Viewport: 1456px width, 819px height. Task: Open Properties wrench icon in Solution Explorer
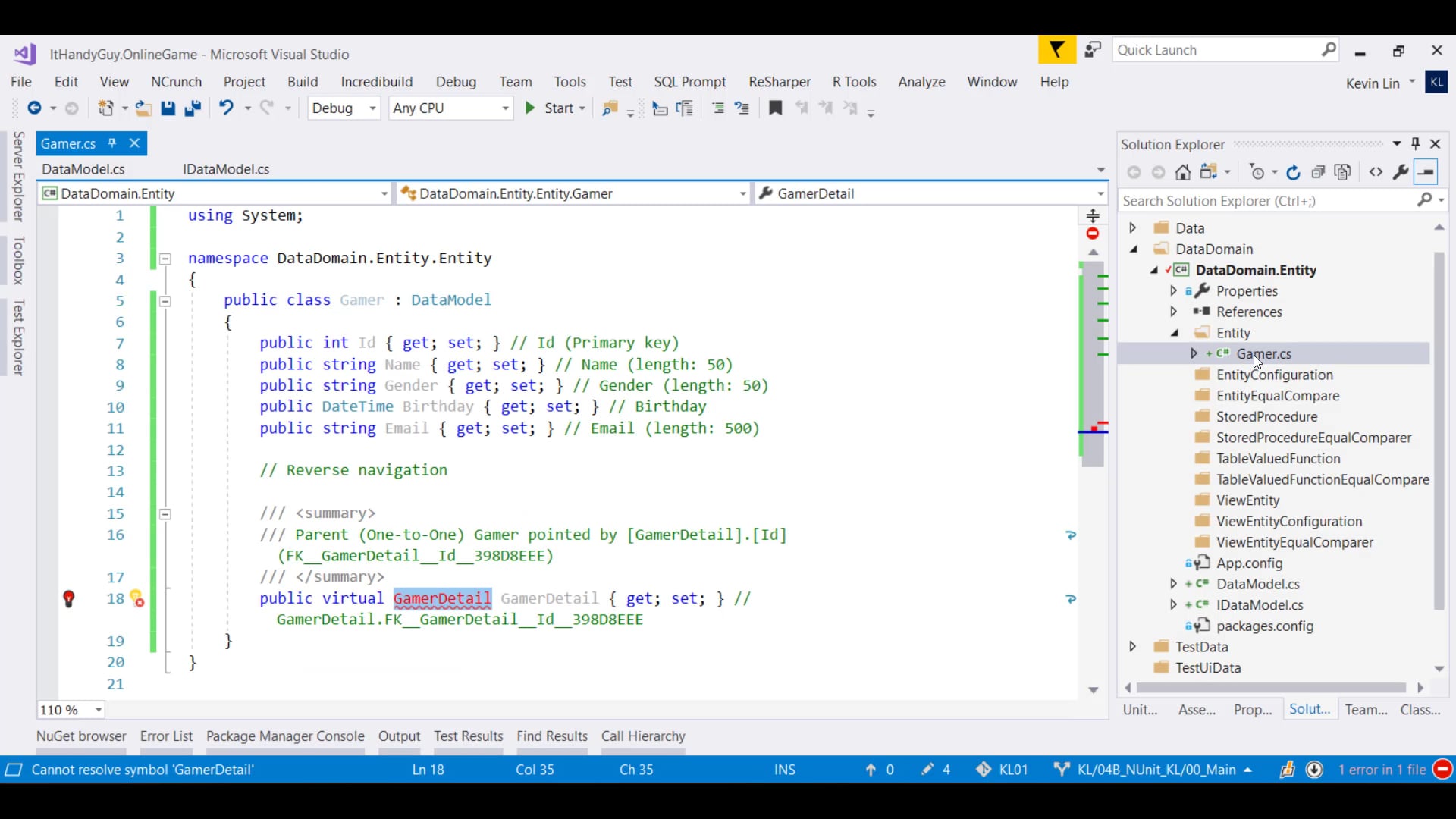click(x=1401, y=173)
